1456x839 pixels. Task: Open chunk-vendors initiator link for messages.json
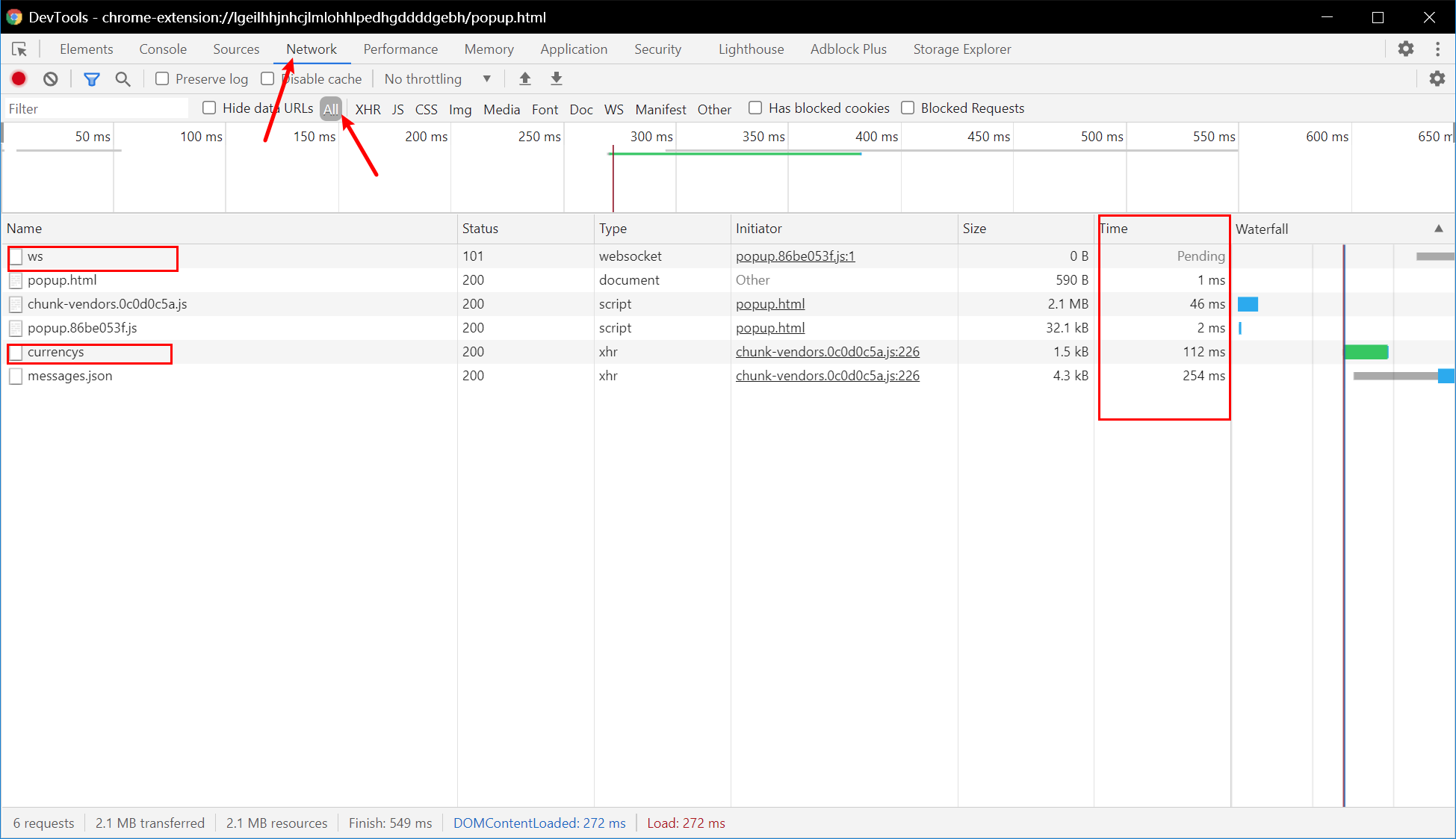[828, 376]
